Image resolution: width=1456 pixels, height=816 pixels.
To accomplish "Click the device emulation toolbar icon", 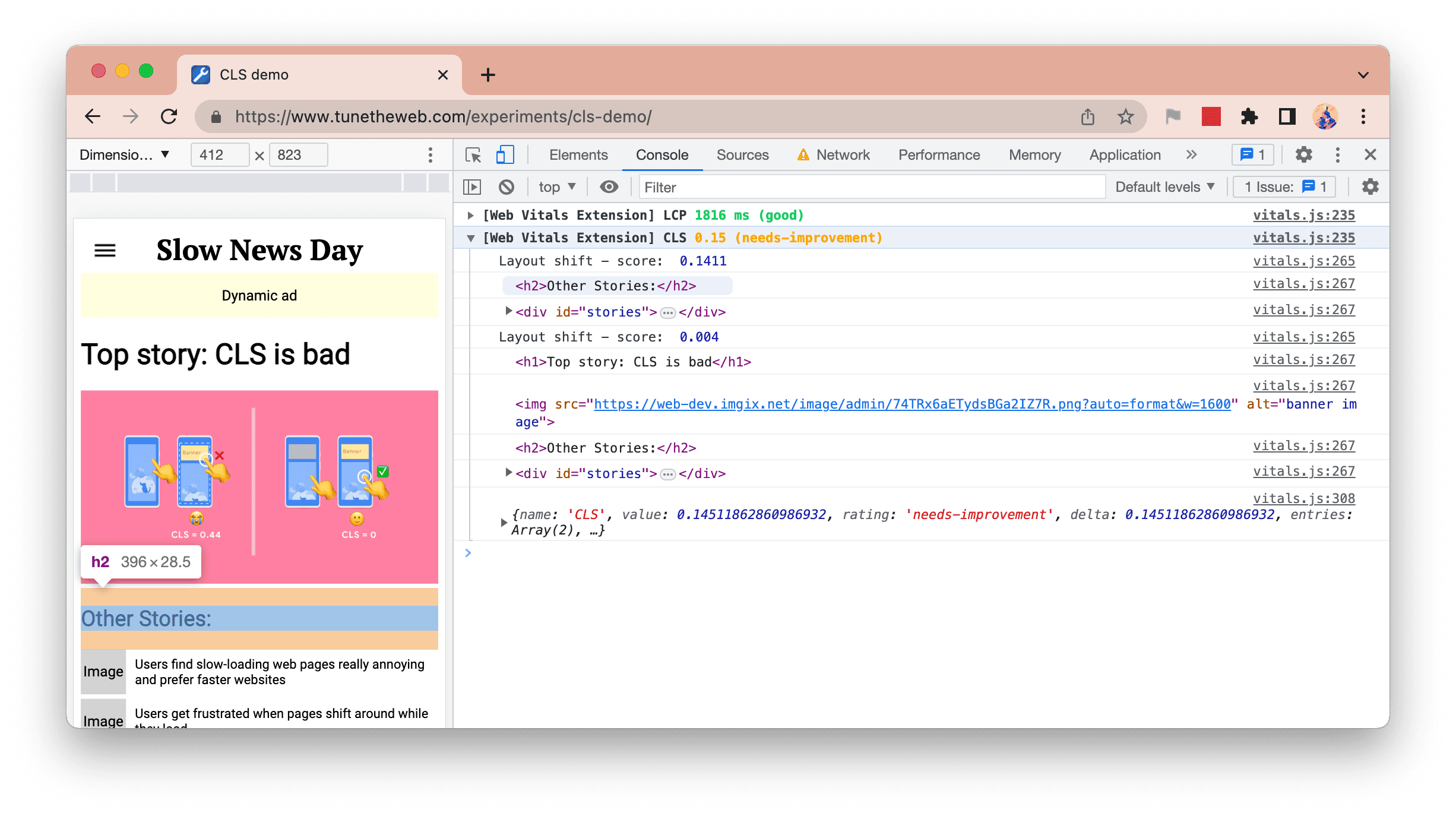I will (x=505, y=154).
